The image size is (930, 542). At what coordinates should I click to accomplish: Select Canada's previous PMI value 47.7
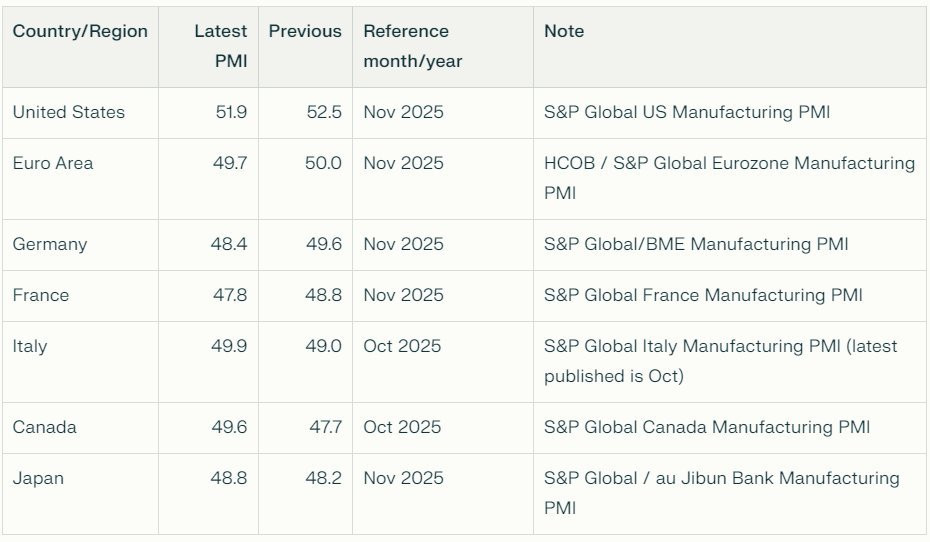(x=325, y=427)
